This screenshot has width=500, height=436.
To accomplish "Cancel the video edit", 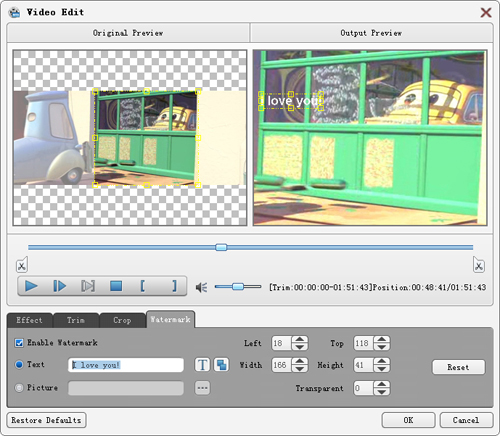I will tap(466, 420).
